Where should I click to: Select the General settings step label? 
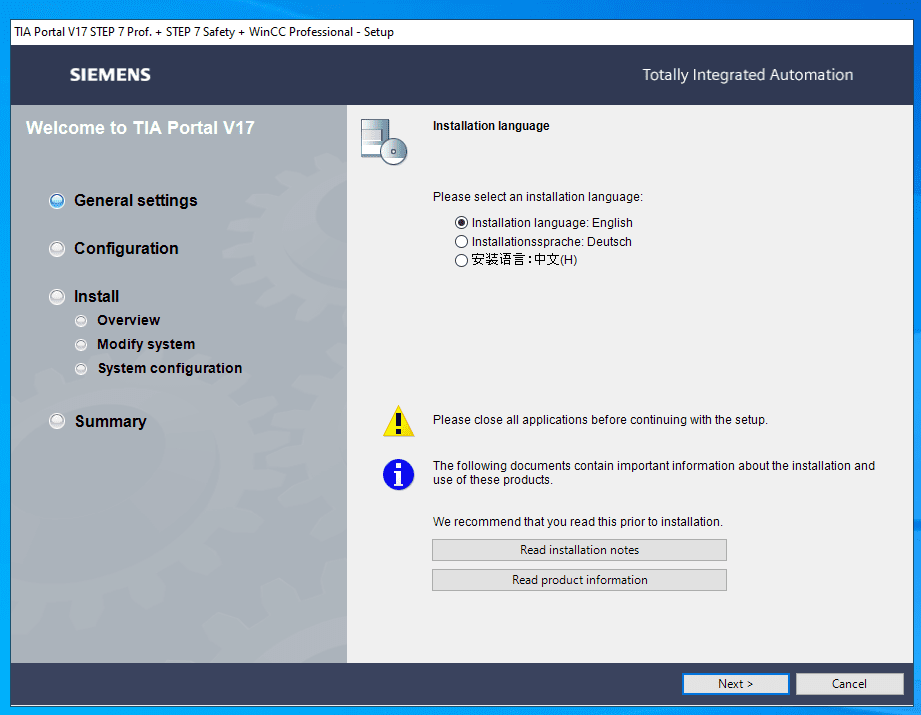(x=136, y=200)
